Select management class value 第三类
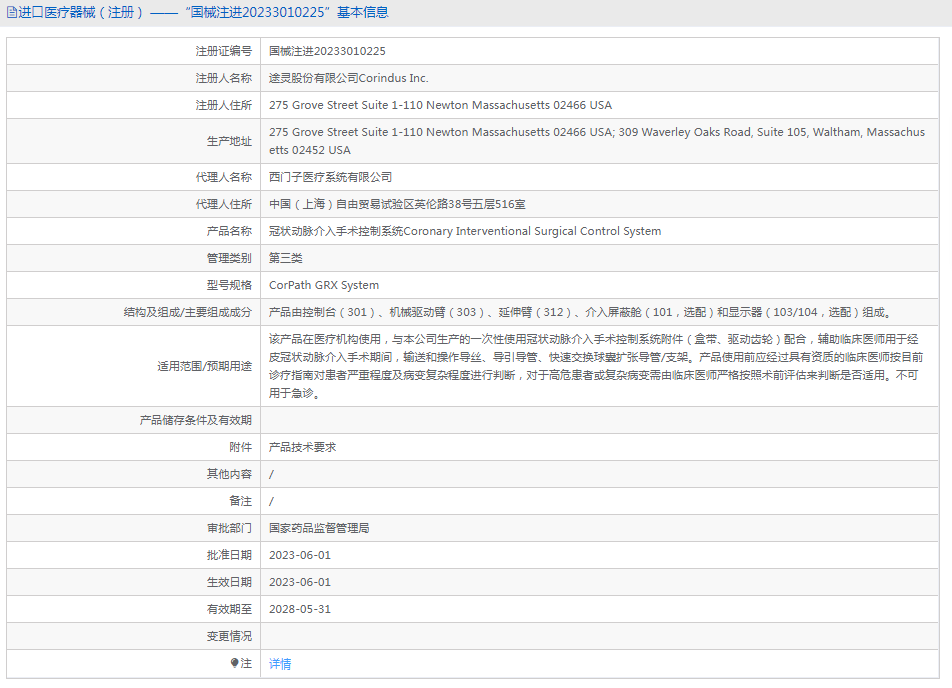This screenshot has width=952, height=688. (285, 258)
